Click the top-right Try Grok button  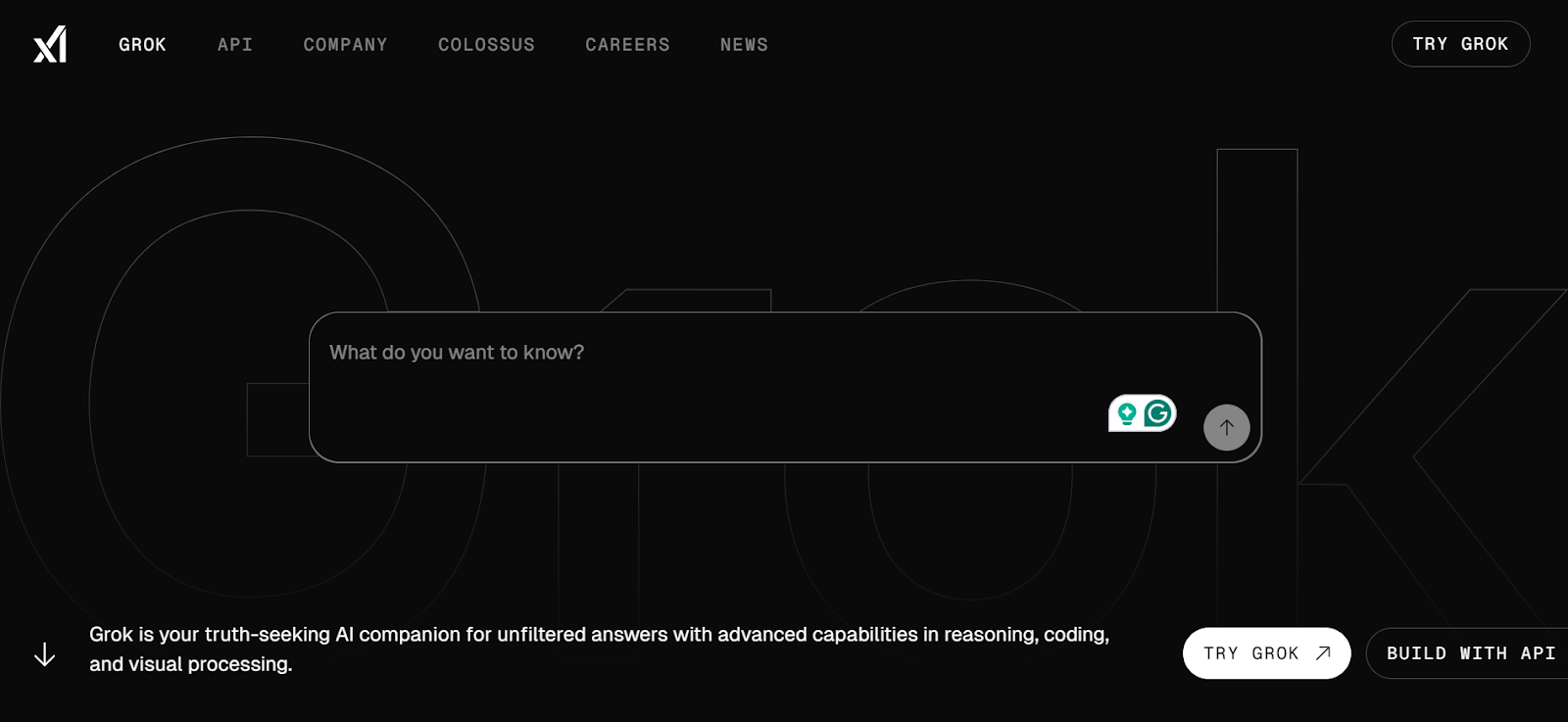1460,44
